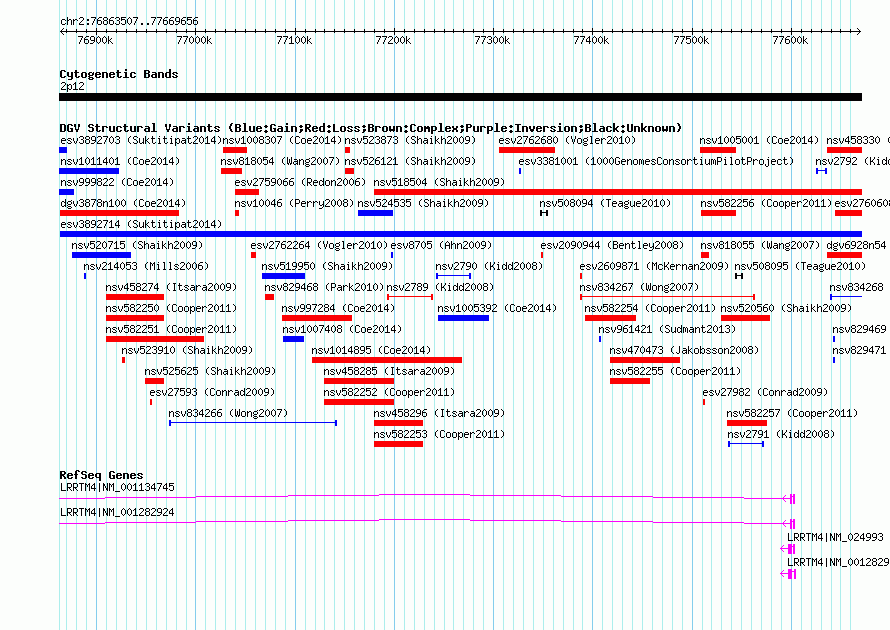Click nsv458285 (Itsara2009) label
The height and width of the screenshot is (630, 890).
[389, 371]
